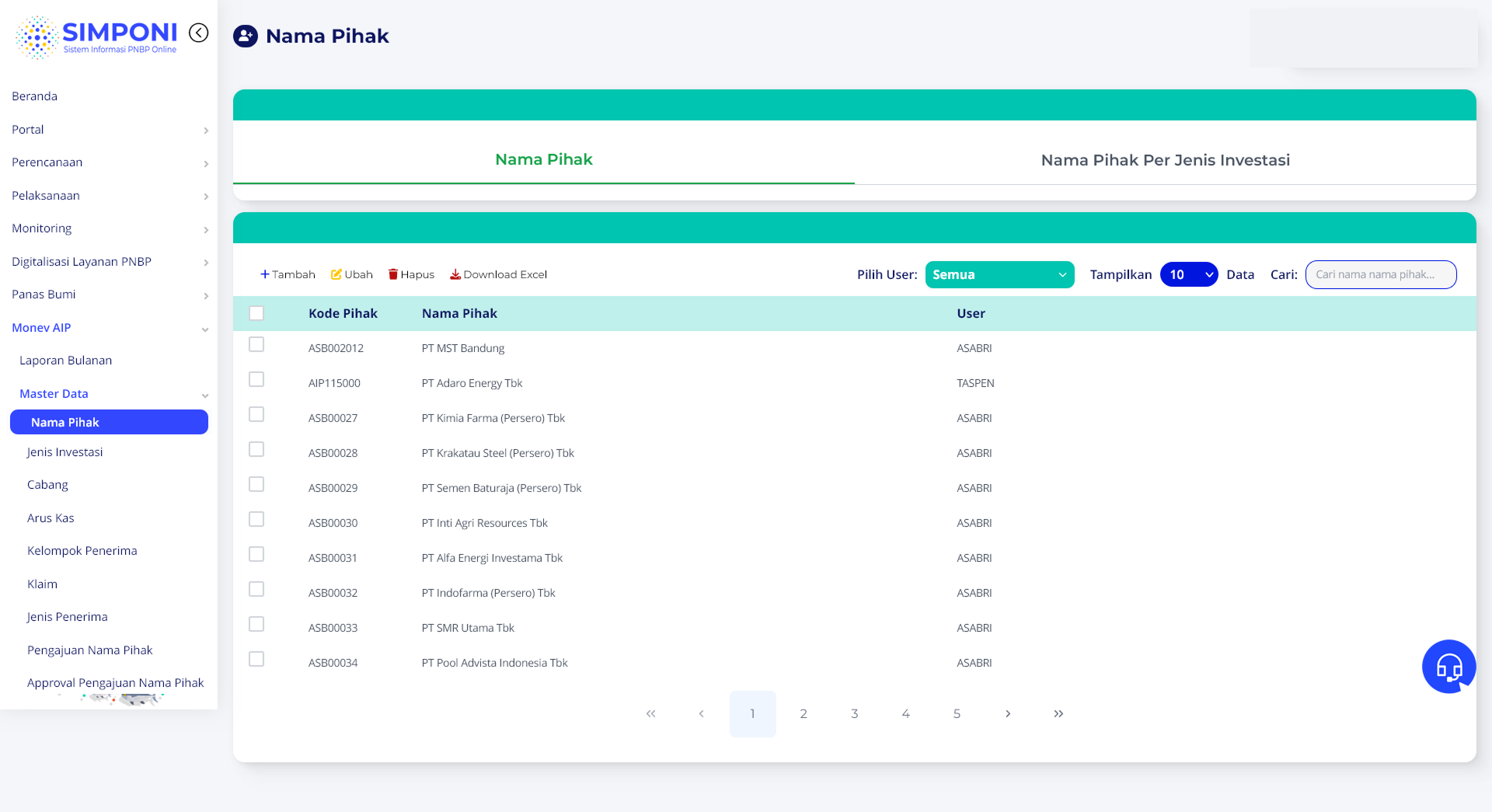1492x812 pixels.
Task: Click the TASPEN user cell
Action: pyautogui.click(x=975, y=383)
